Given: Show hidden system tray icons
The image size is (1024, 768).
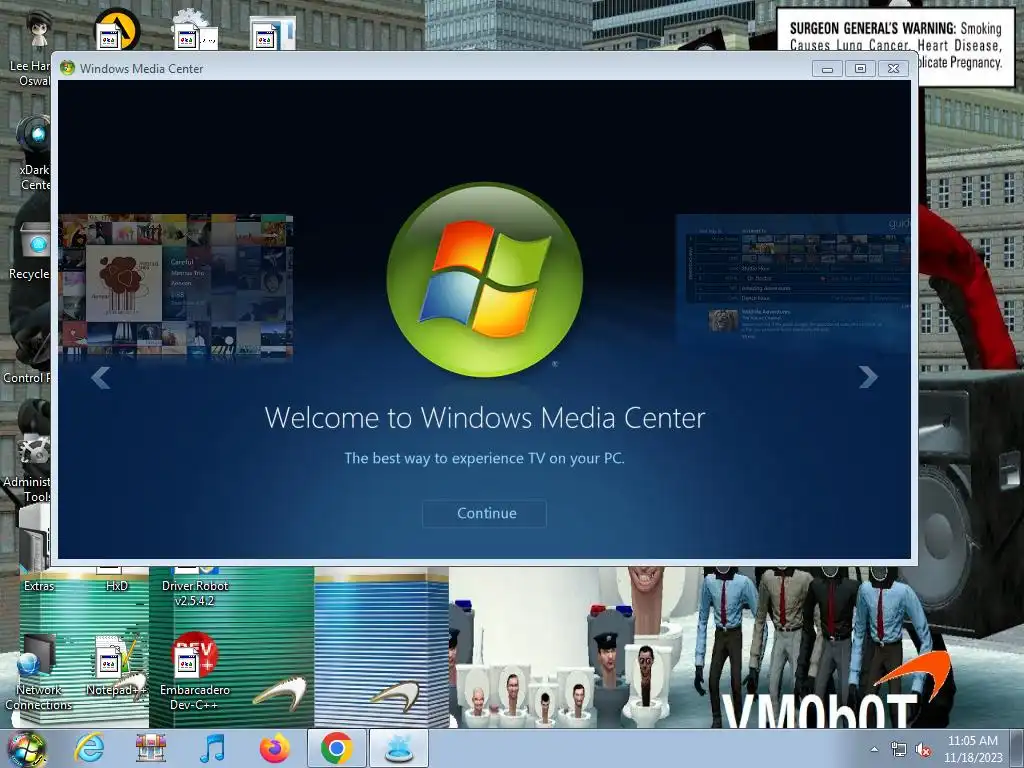Looking at the screenshot, I should [x=874, y=750].
